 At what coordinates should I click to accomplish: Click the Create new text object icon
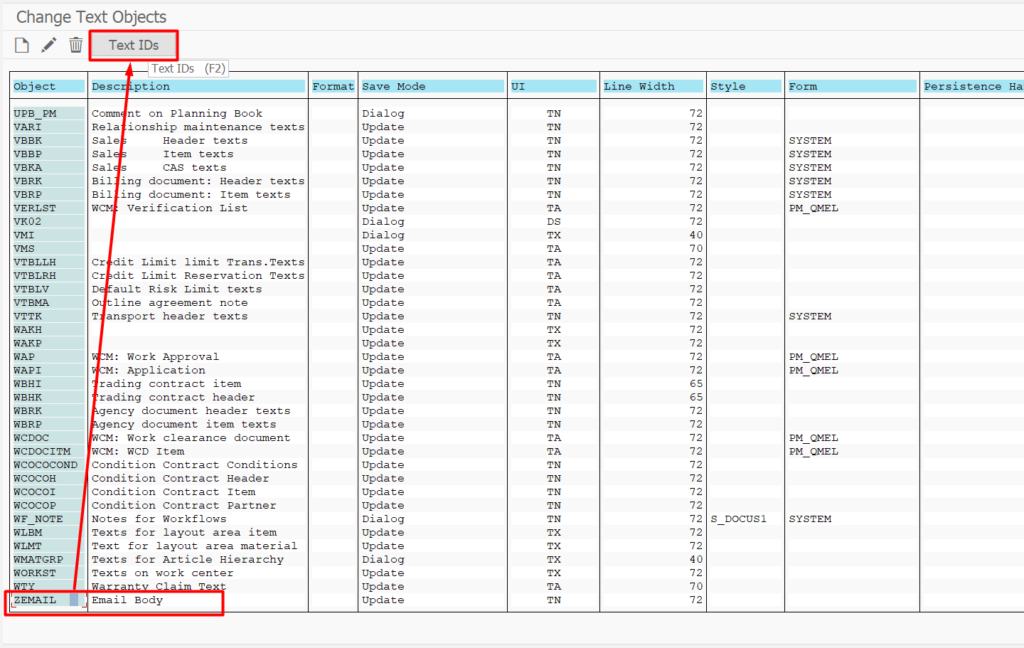pyautogui.click(x=22, y=45)
